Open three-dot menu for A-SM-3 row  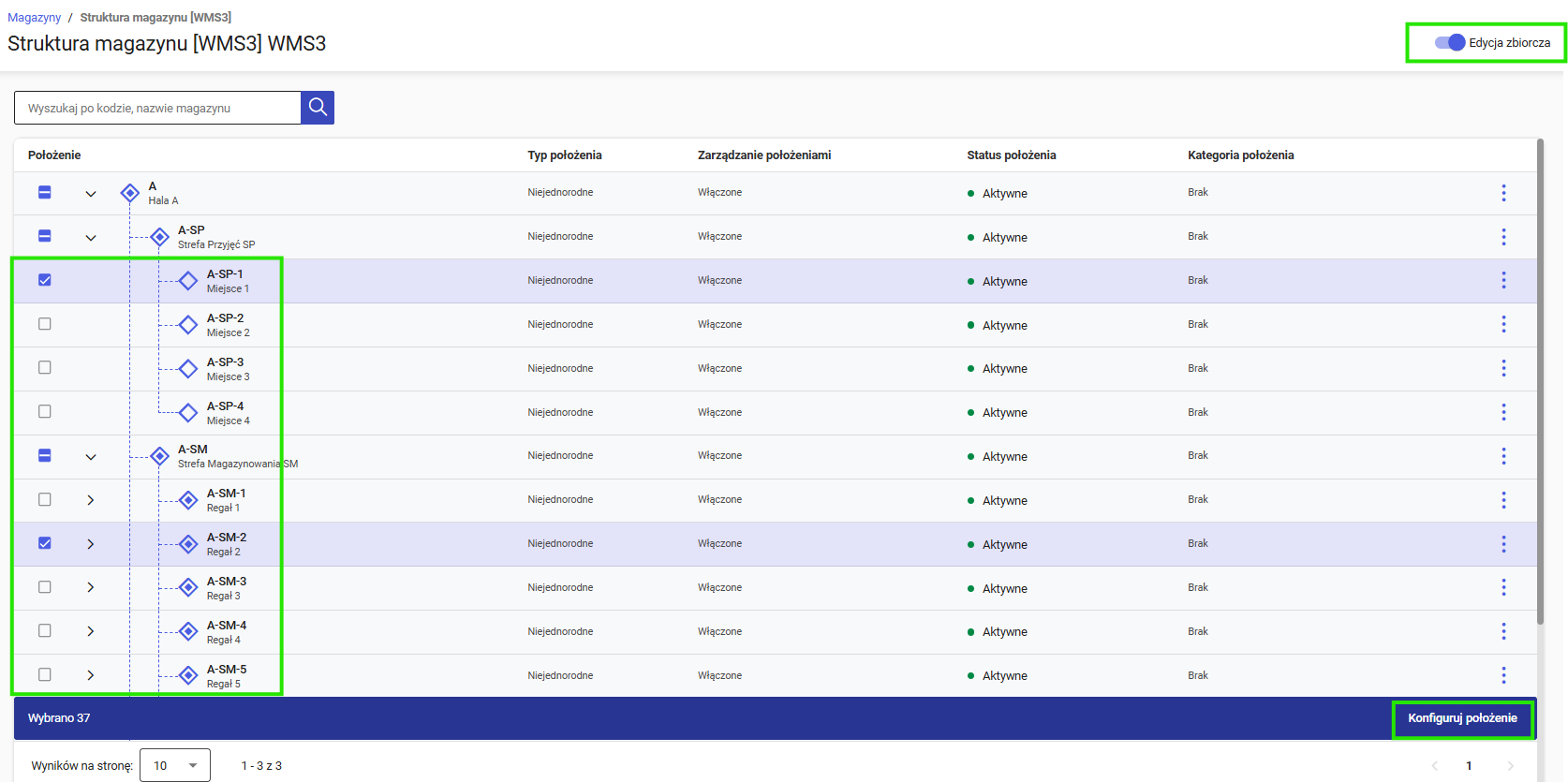[x=1503, y=587]
